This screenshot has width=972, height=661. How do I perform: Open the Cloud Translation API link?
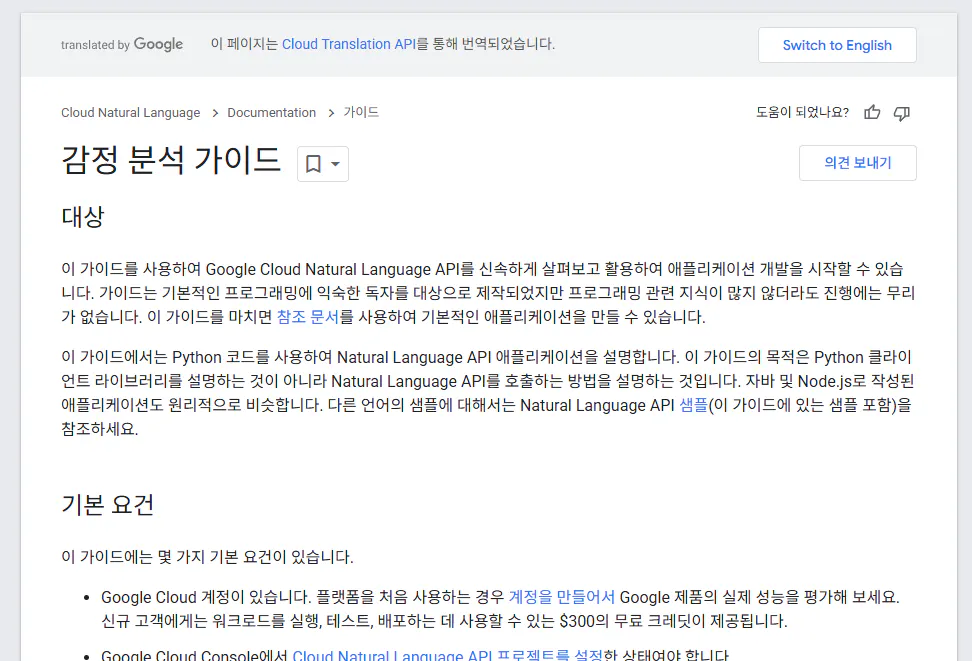[x=348, y=44]
